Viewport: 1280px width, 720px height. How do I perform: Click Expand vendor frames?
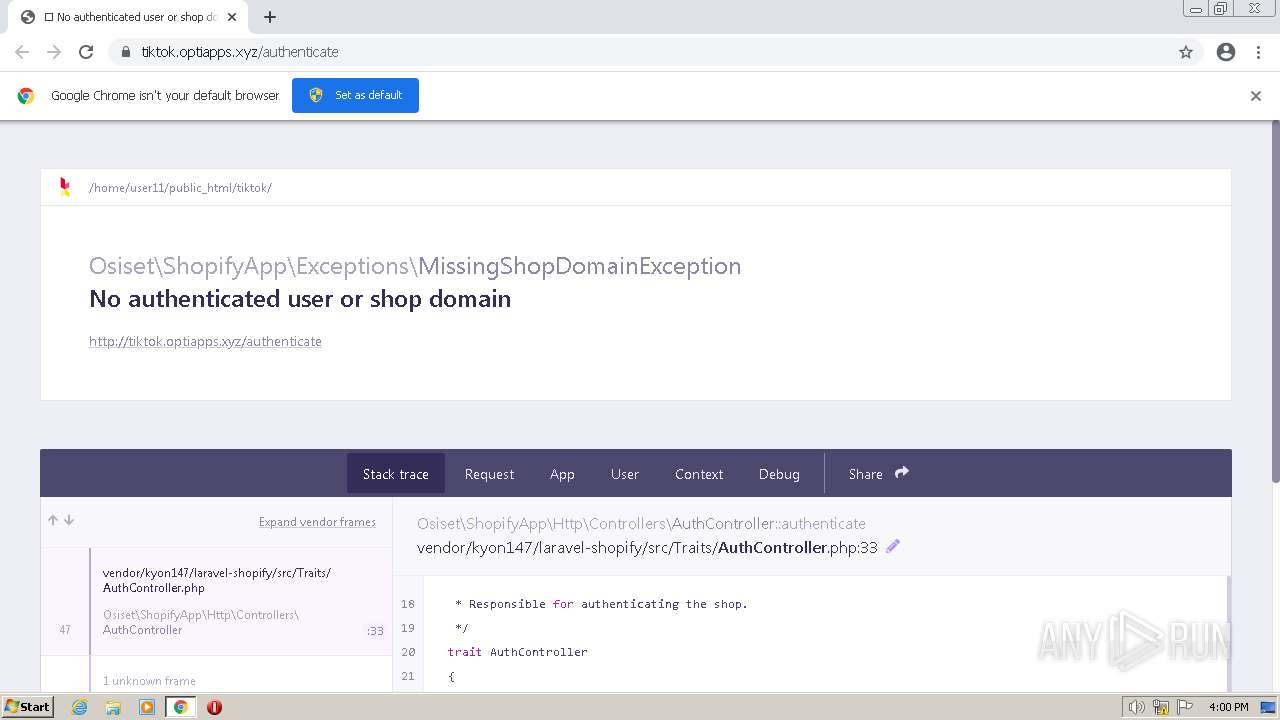(x=317, y=522)
